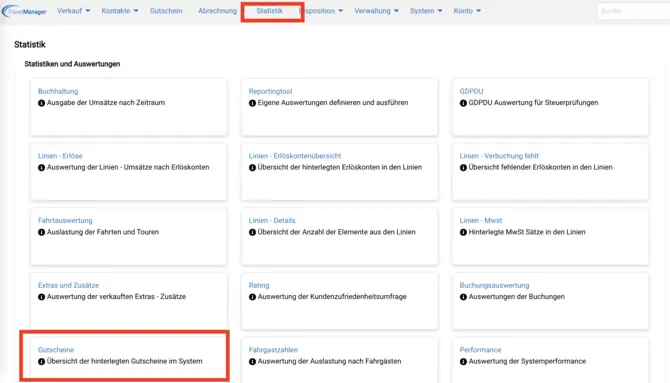
Task: Go to Gutschein in the navigation bar
Action: pyautogui.click(x=166, y=11)
